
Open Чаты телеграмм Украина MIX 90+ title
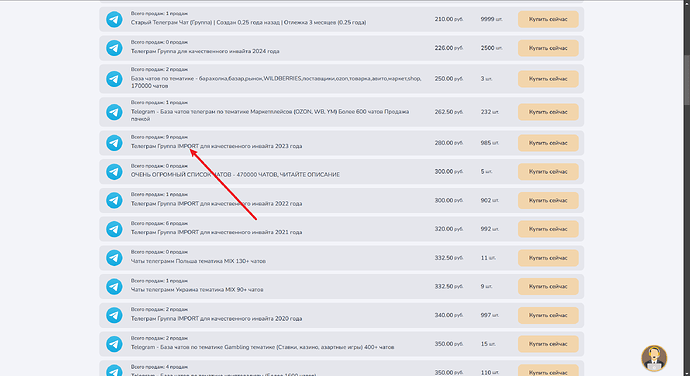(197, 290)
